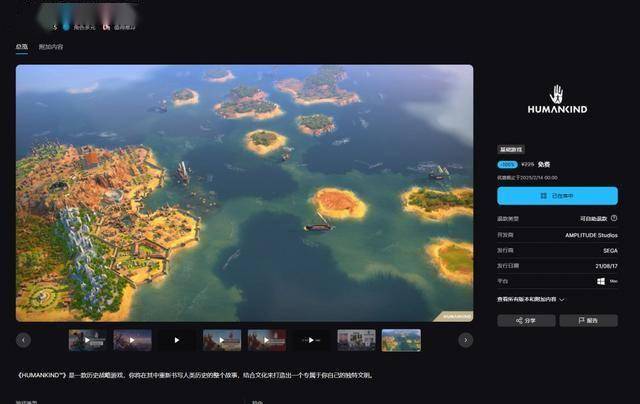Image resolution: width=640 pixels, height=404 pixels.
Task: Go to previous media with left arrow
Action: pos(23,340)
